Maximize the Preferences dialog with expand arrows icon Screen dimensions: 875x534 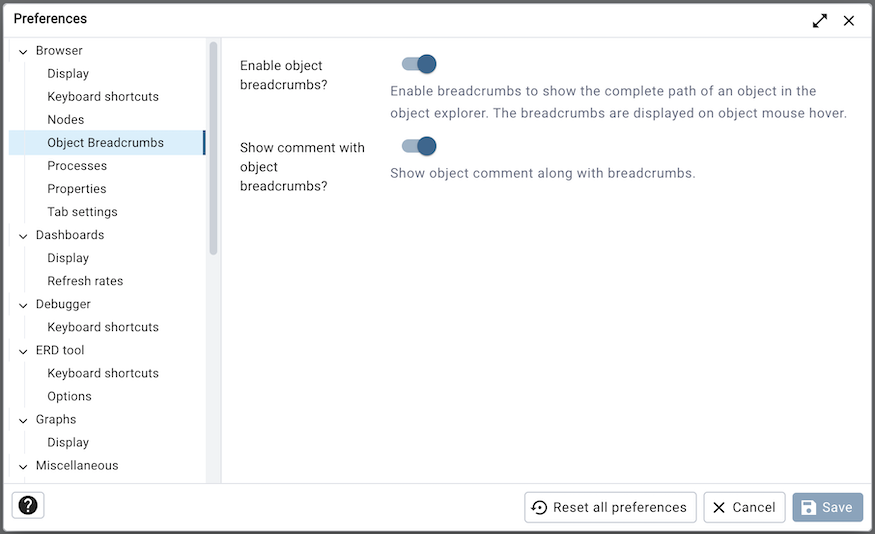[x=820, y=21]
